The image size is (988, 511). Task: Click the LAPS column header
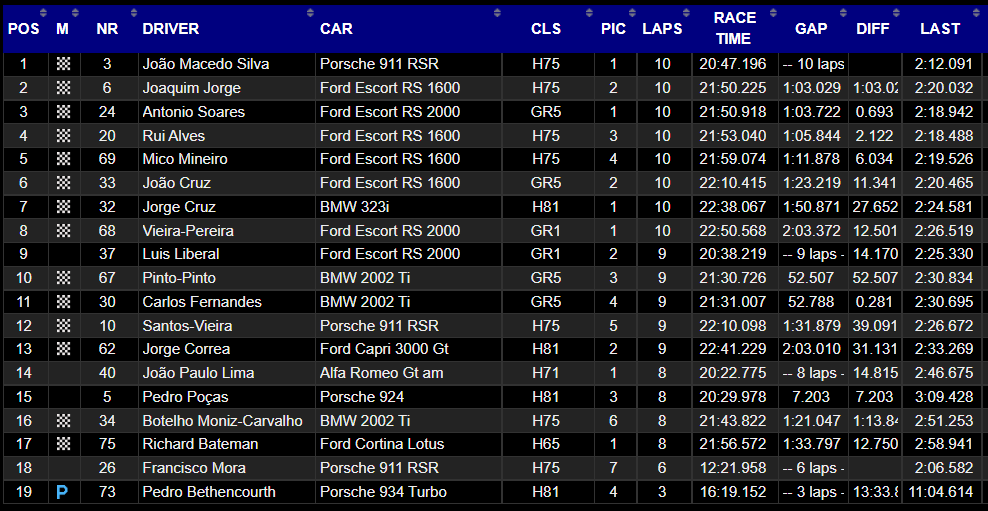click(662, 29)
